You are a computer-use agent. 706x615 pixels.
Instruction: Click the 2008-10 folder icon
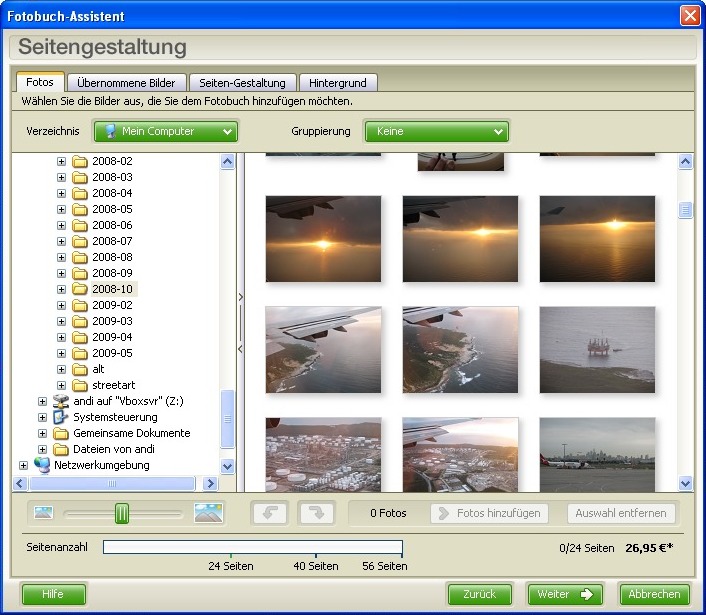[80, 289]
